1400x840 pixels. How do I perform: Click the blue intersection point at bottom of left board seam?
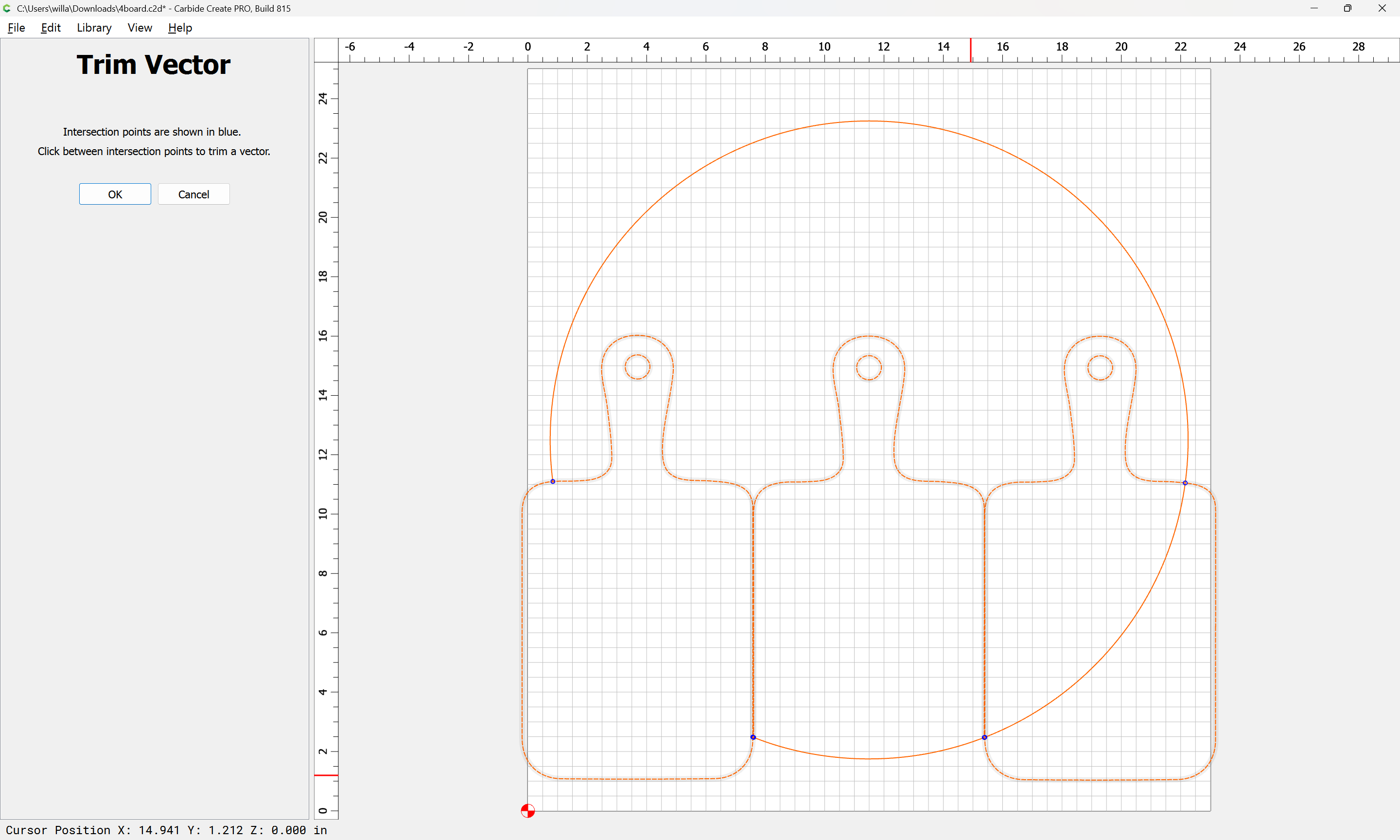click(x=753, y=737)
